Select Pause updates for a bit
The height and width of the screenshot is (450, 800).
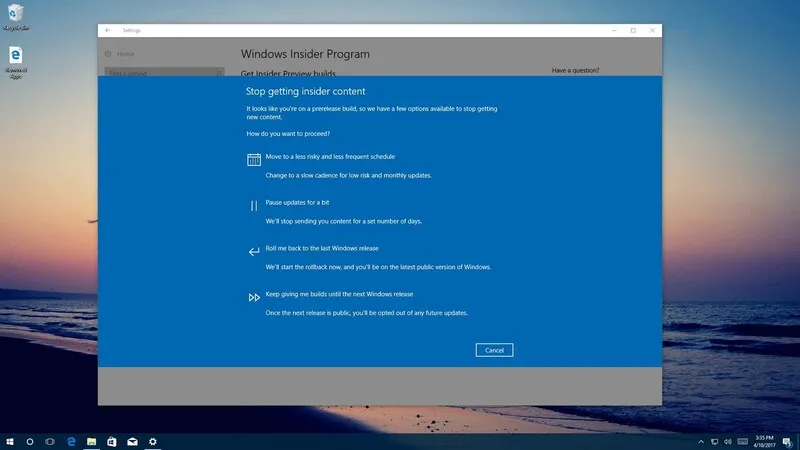click(297, 203)
